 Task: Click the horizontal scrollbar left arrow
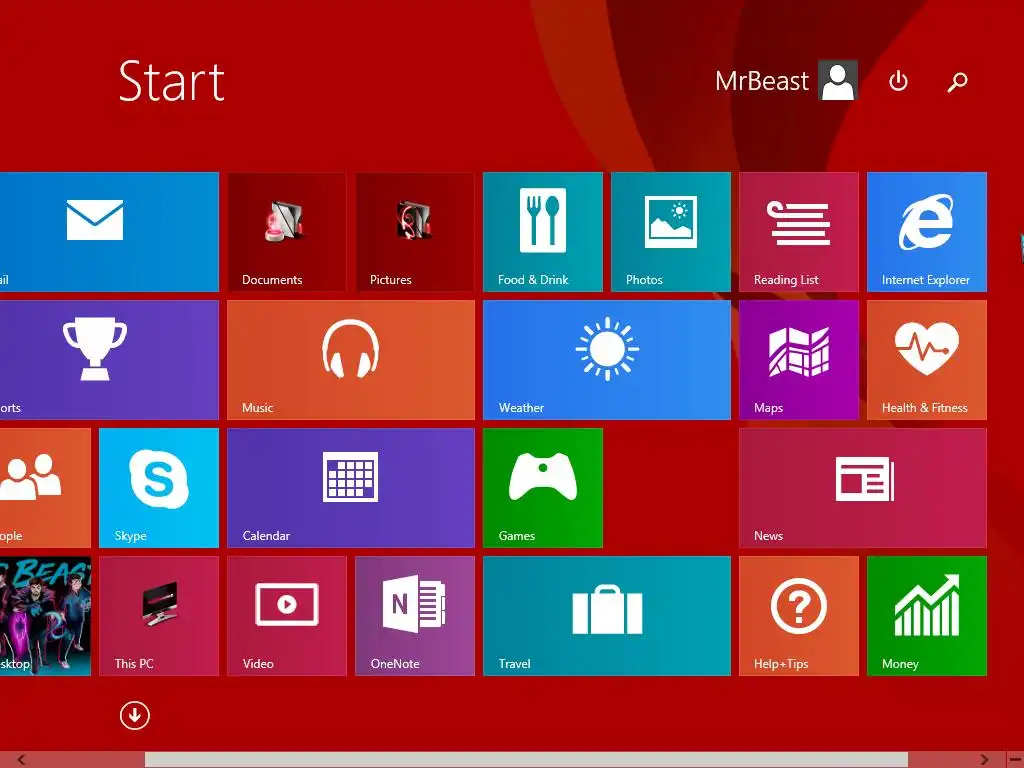coord(21,760)
